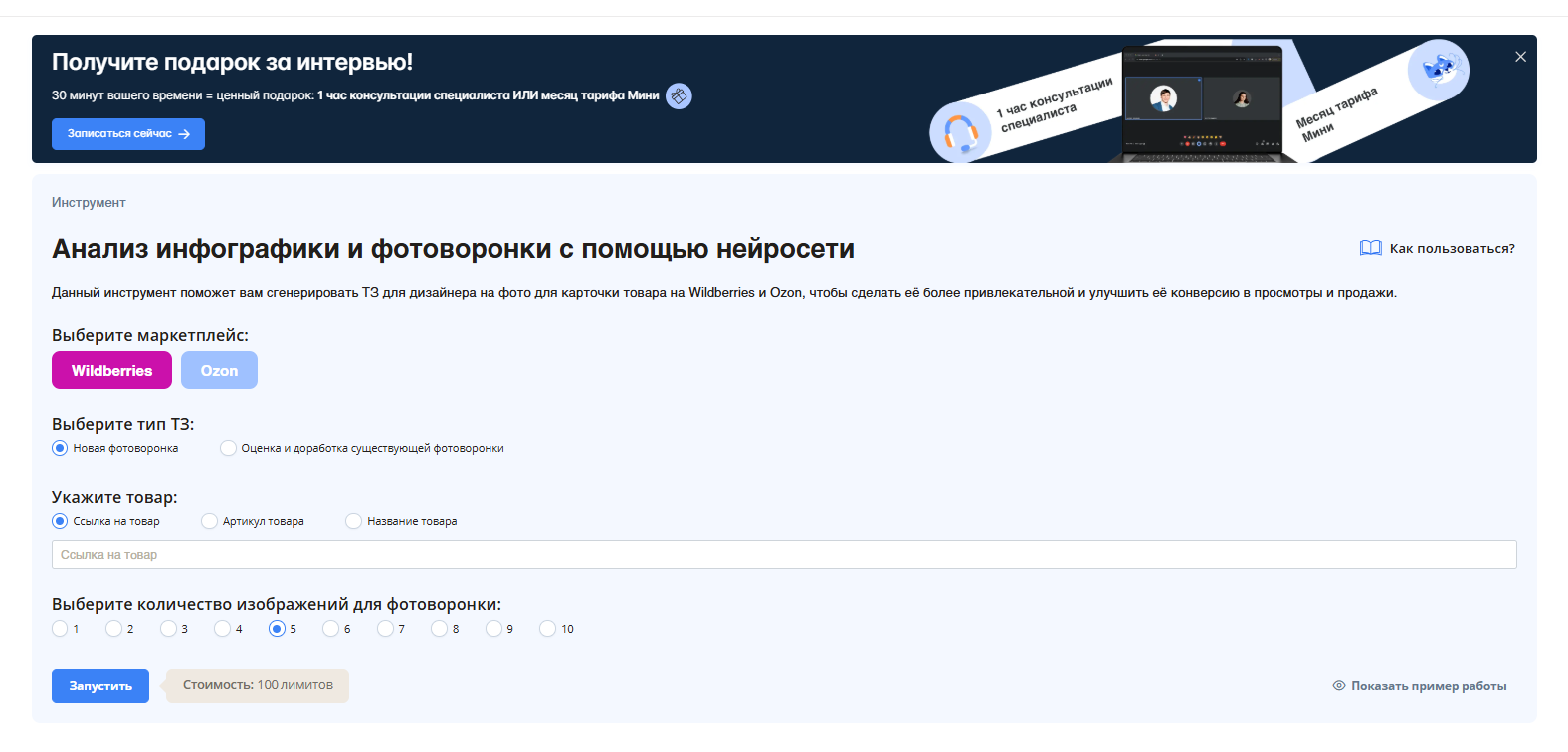Viewport: 1568px width, 752px height.
Task: Choose 'Оценка и доработка существующей фотоворонки'
Action: pyautogui.click(x=229, y=448)
